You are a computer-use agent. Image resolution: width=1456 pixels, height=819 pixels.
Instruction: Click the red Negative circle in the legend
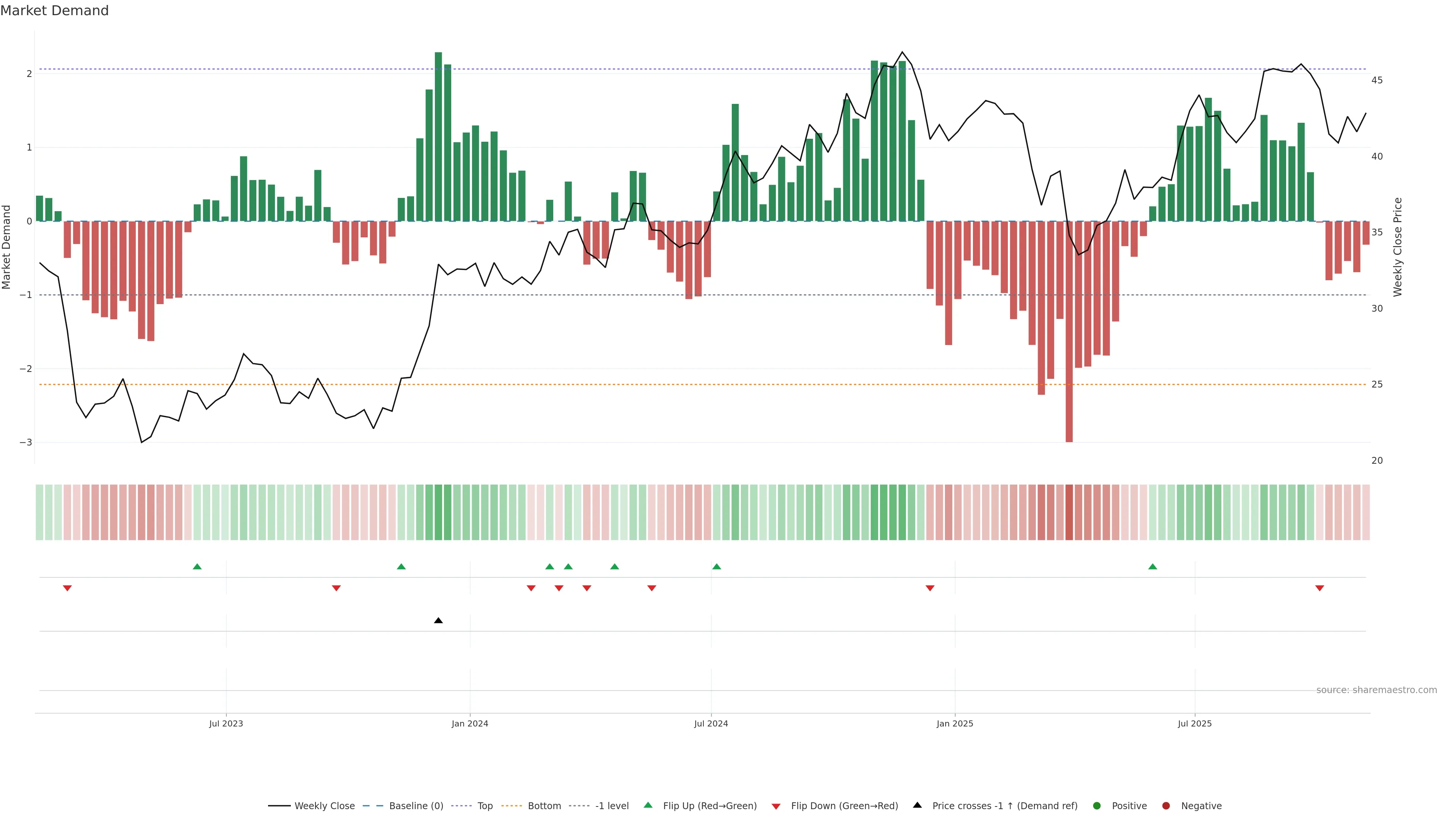[1166, 806]
